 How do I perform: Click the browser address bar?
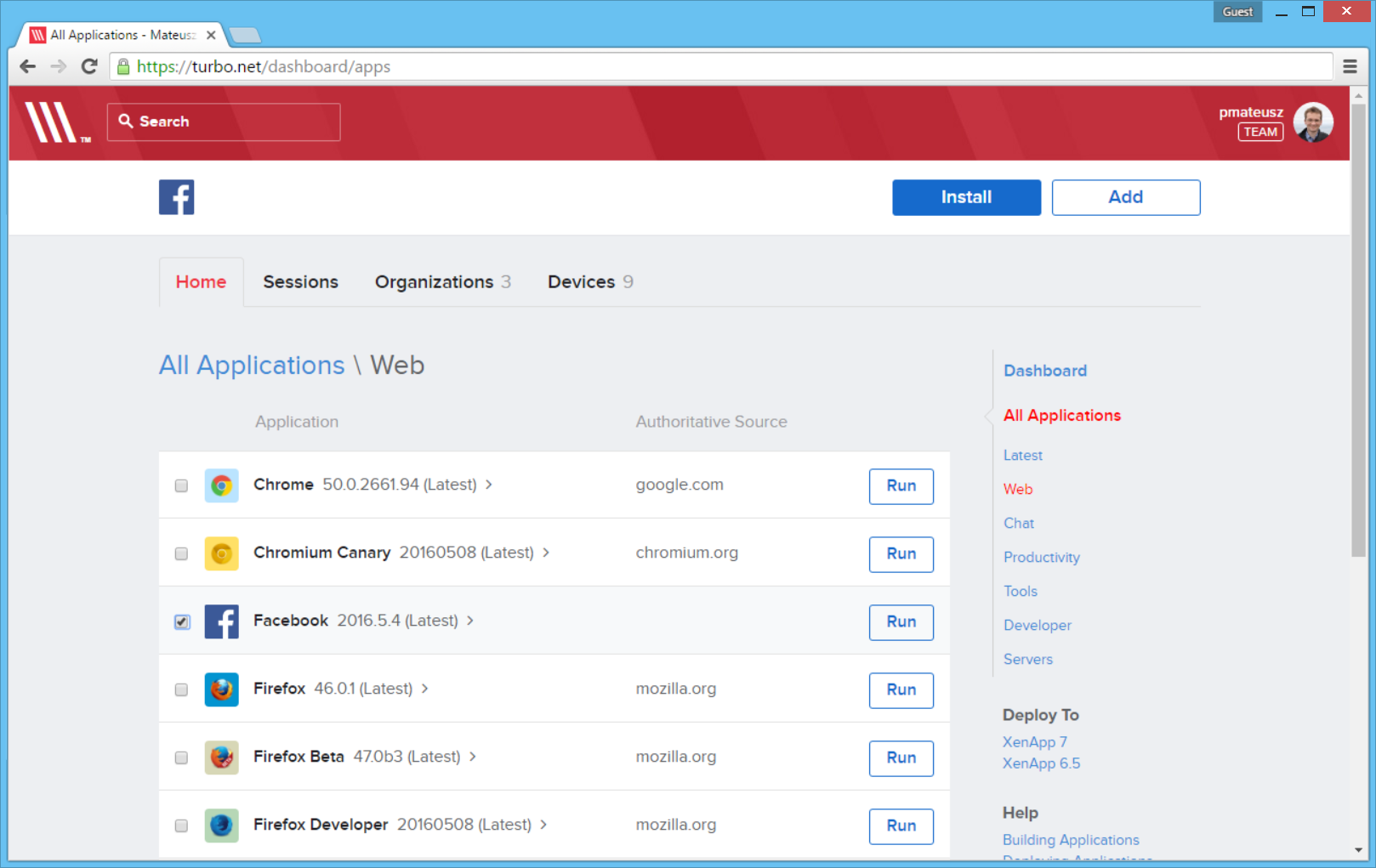coord(721,66)
